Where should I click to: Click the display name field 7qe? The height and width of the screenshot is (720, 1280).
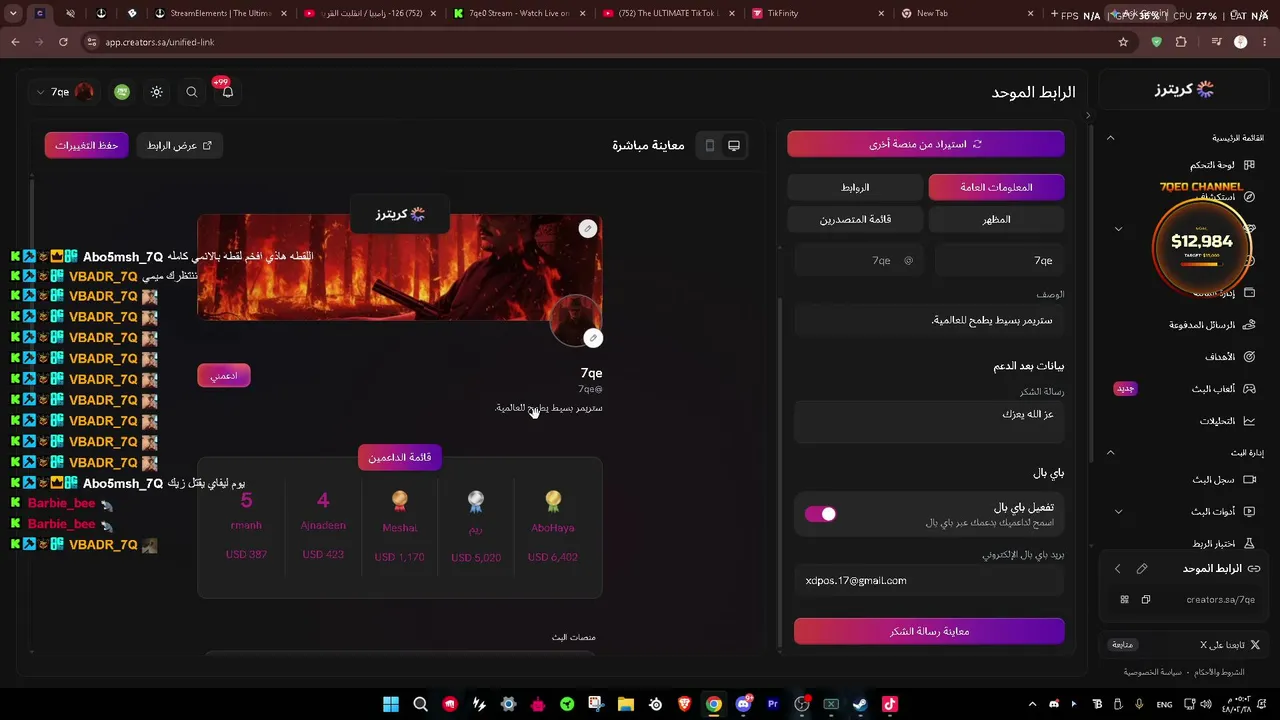[x=1000, y=261]
